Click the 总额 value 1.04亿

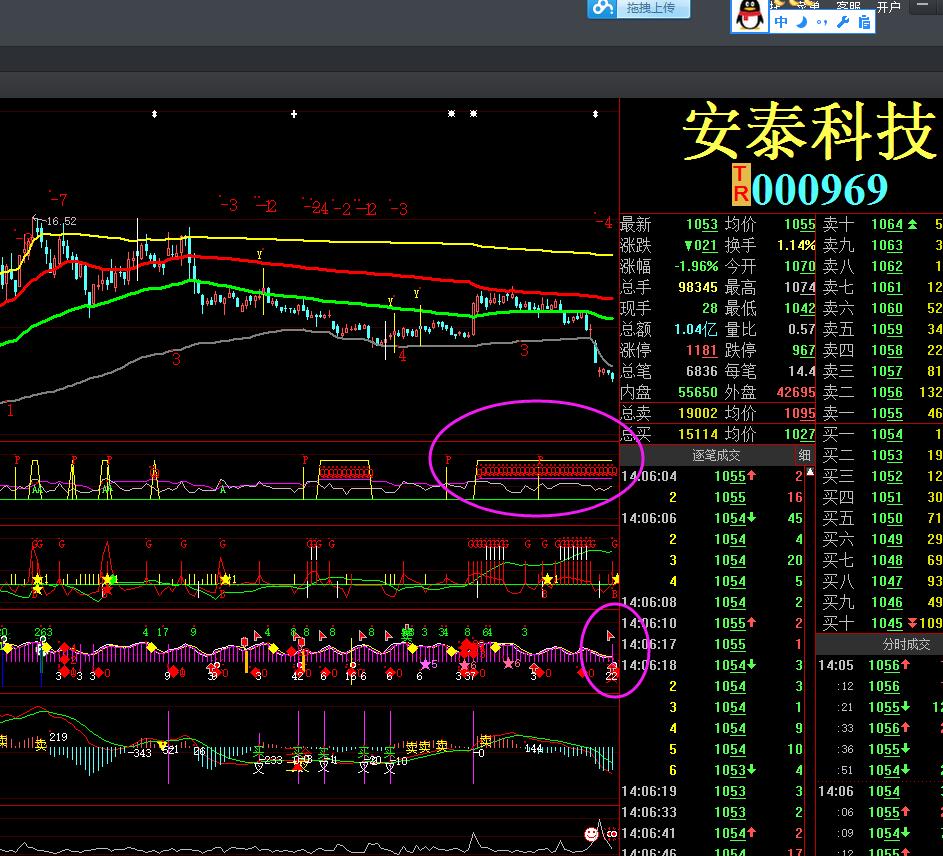coord(696,329)
